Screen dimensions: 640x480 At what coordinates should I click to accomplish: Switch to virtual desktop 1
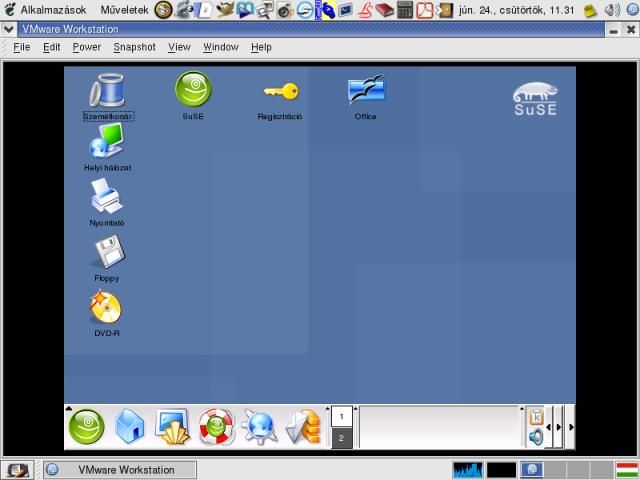point(341,416)
